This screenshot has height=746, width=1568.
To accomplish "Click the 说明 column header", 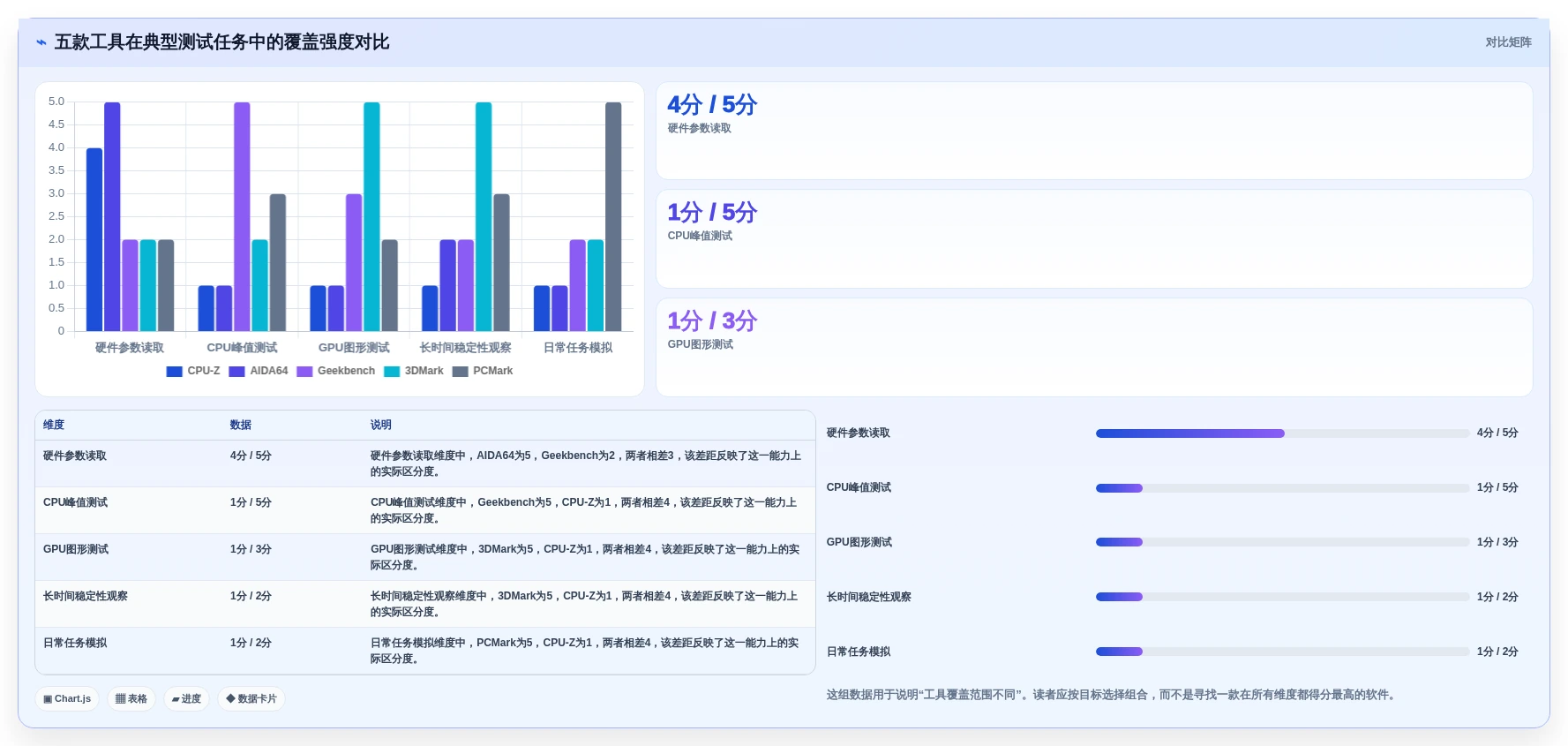I will [381, 425].
